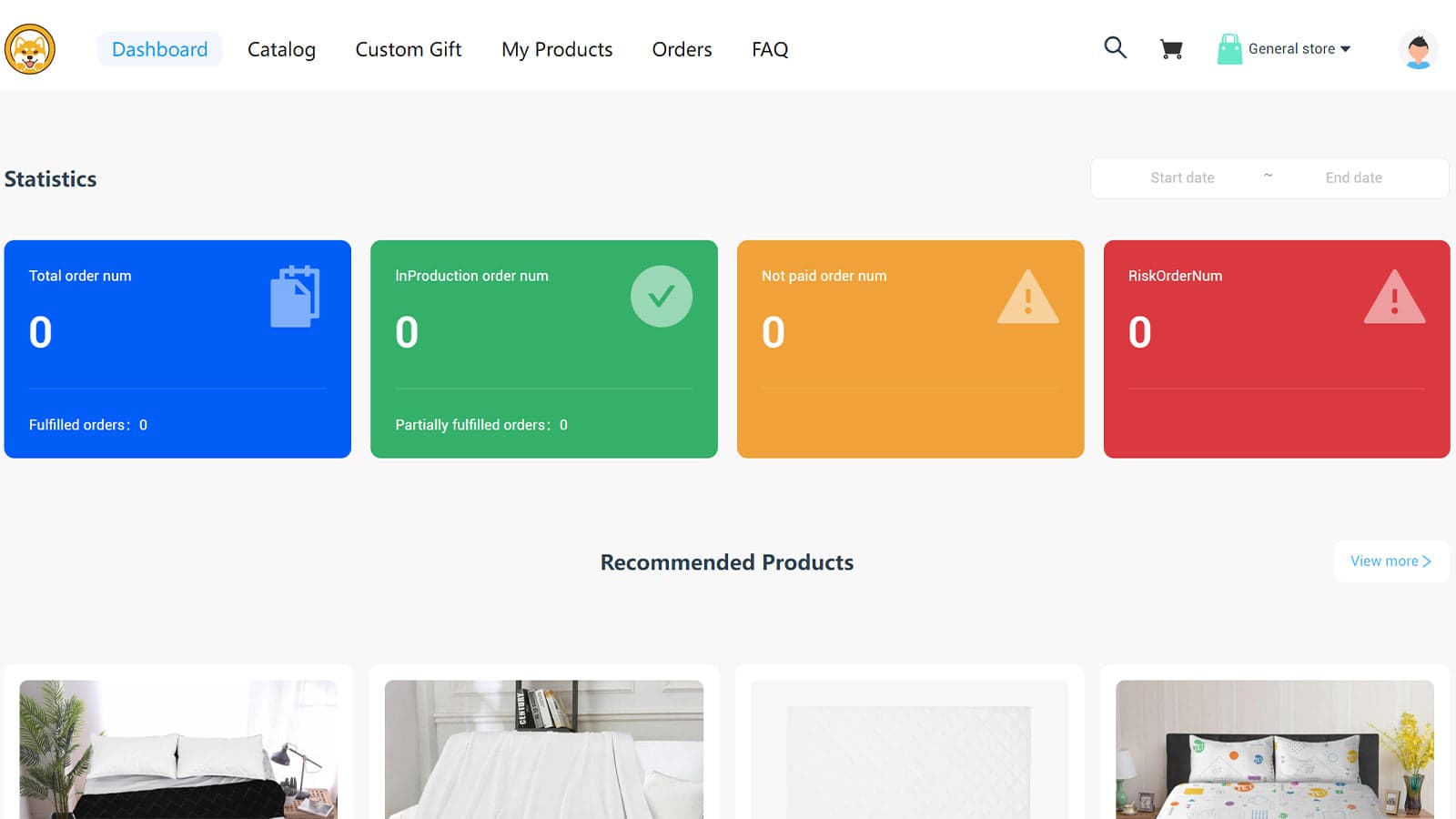
Task: Open the Orders page
Action: pyautogui.click(x=681, y=49)
